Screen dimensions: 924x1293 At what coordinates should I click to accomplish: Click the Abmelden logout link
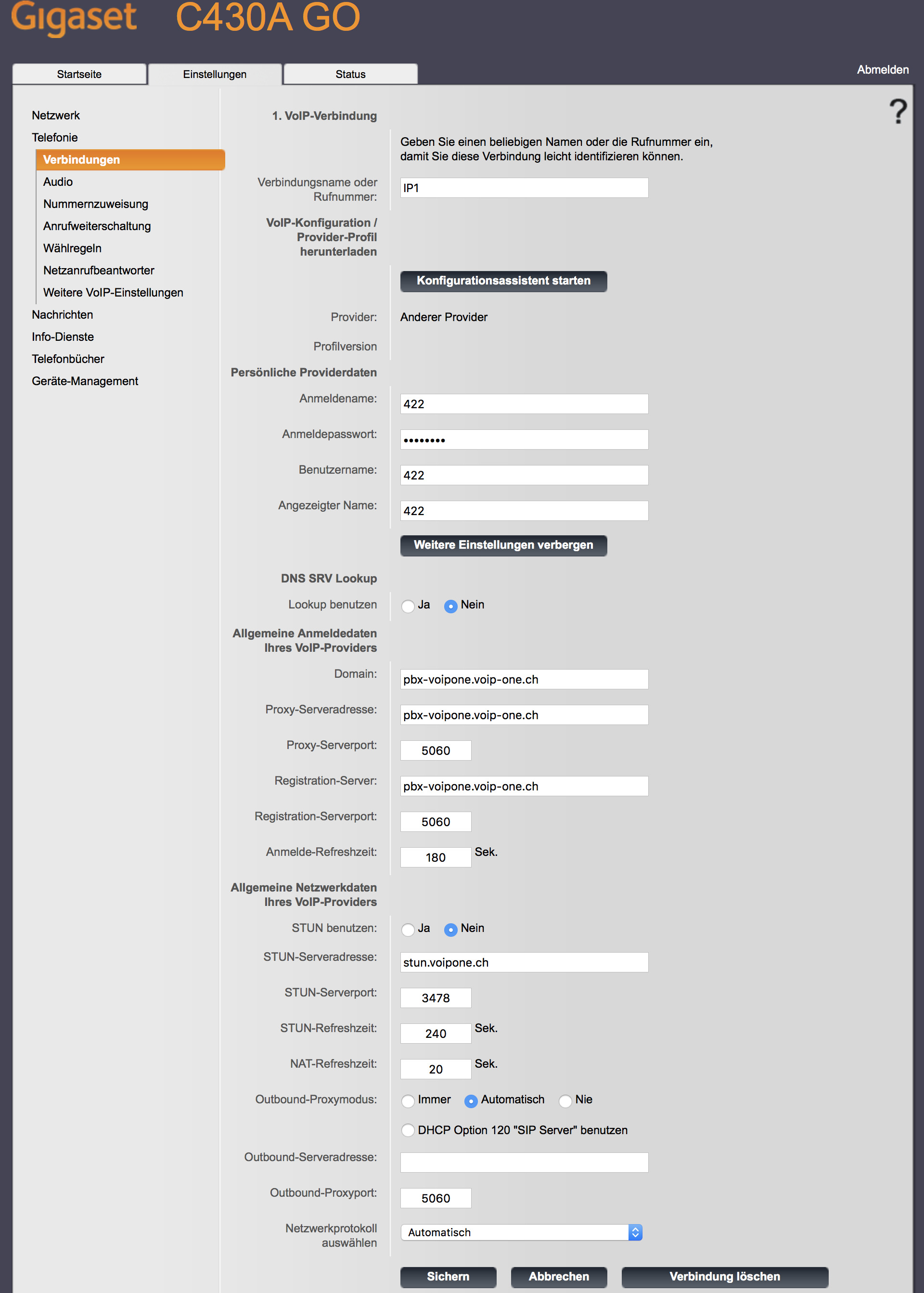click(x=883, y=70)
